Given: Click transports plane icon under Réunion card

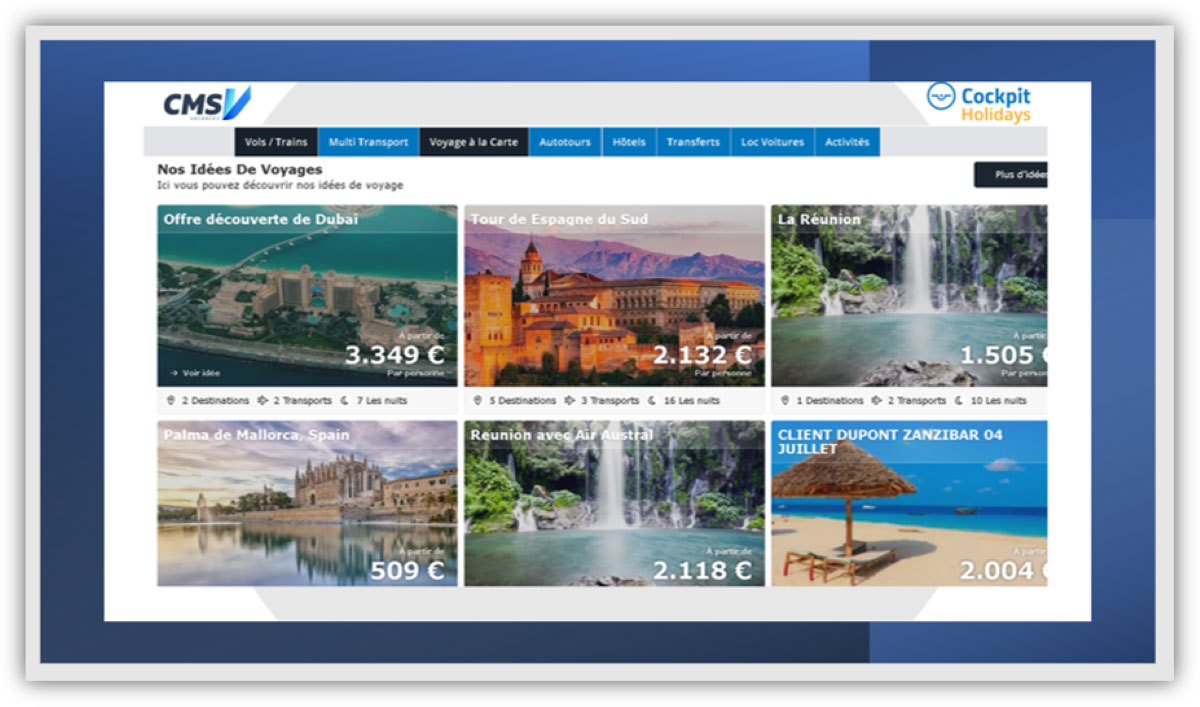Looking at the screenshot, I should 877,400.
